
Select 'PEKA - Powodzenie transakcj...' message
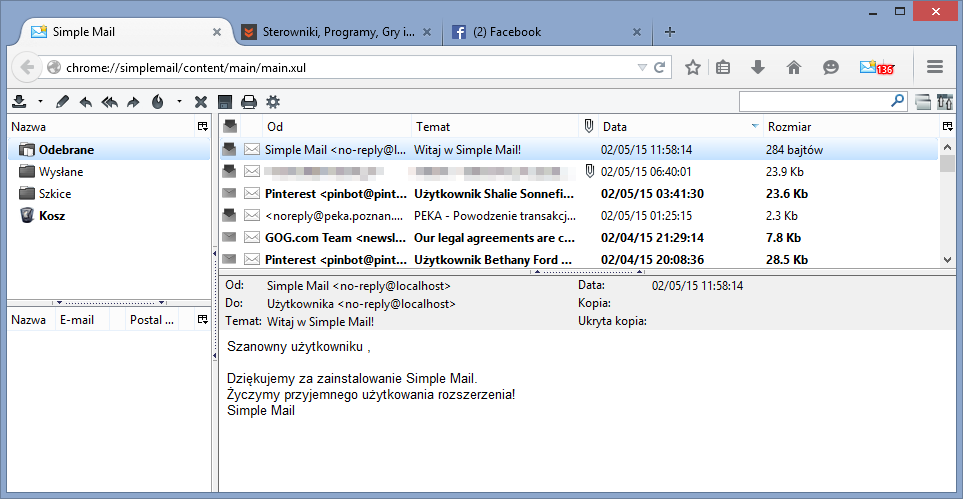click(495, 216)
